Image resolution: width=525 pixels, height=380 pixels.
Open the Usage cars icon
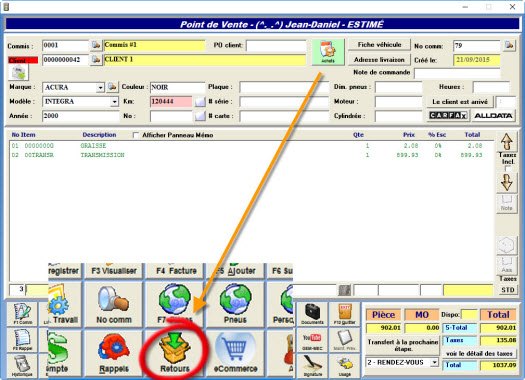point(345,365)
